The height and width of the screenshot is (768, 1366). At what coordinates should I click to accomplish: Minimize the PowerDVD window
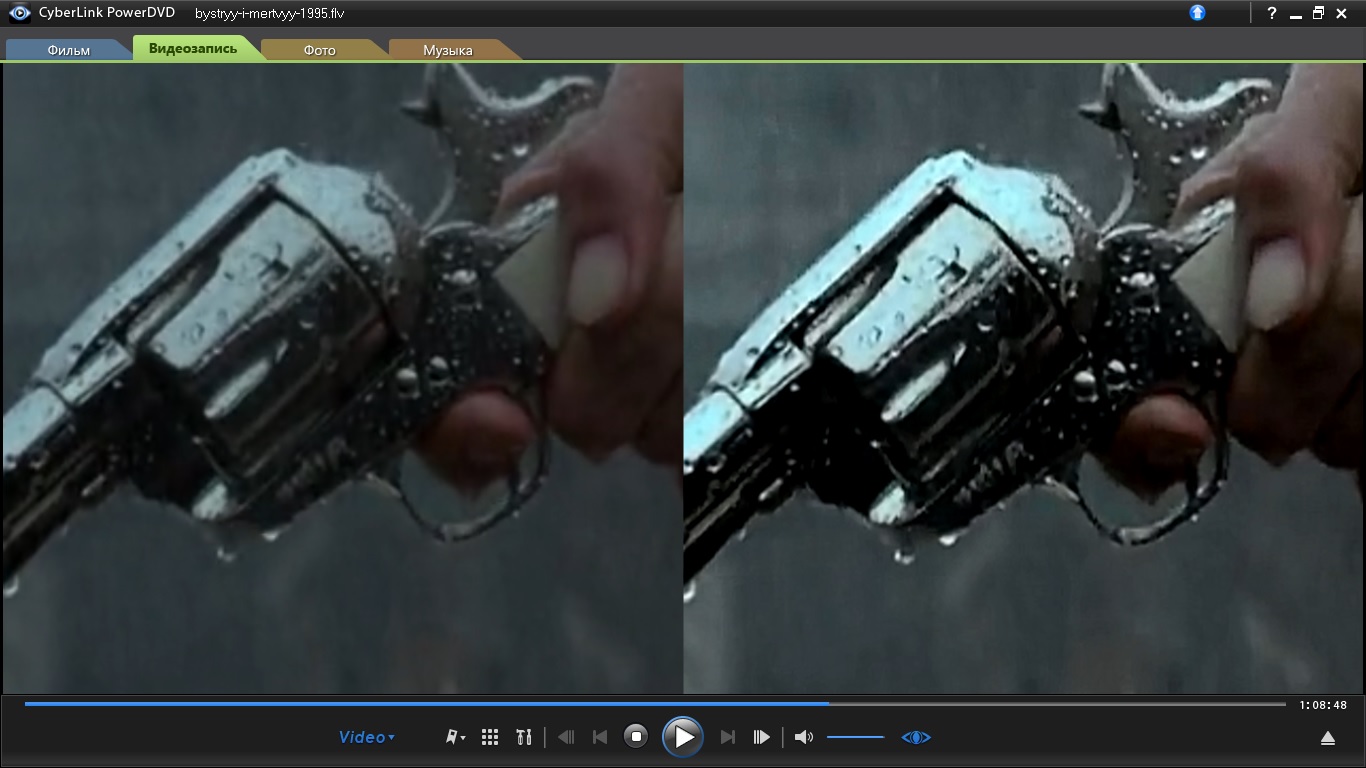[x=1296, y=14]
